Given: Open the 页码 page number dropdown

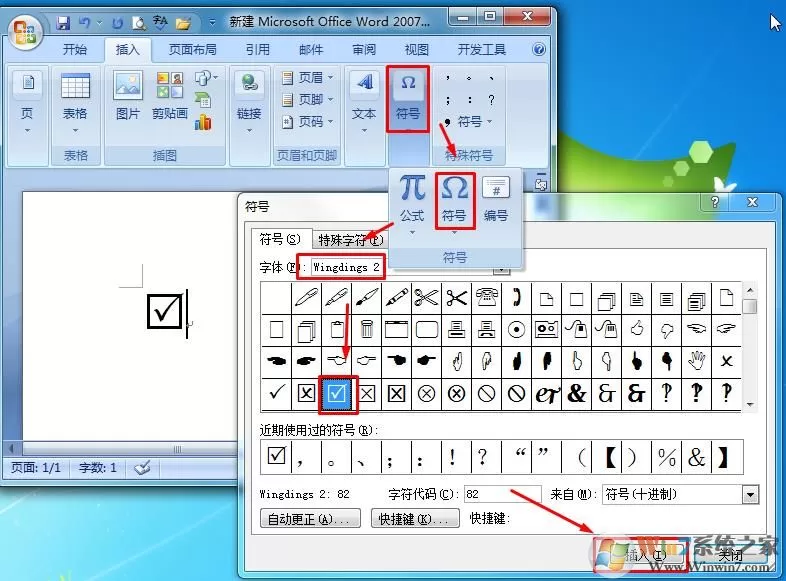Looking at the screenshot, I should pos(307,121).
